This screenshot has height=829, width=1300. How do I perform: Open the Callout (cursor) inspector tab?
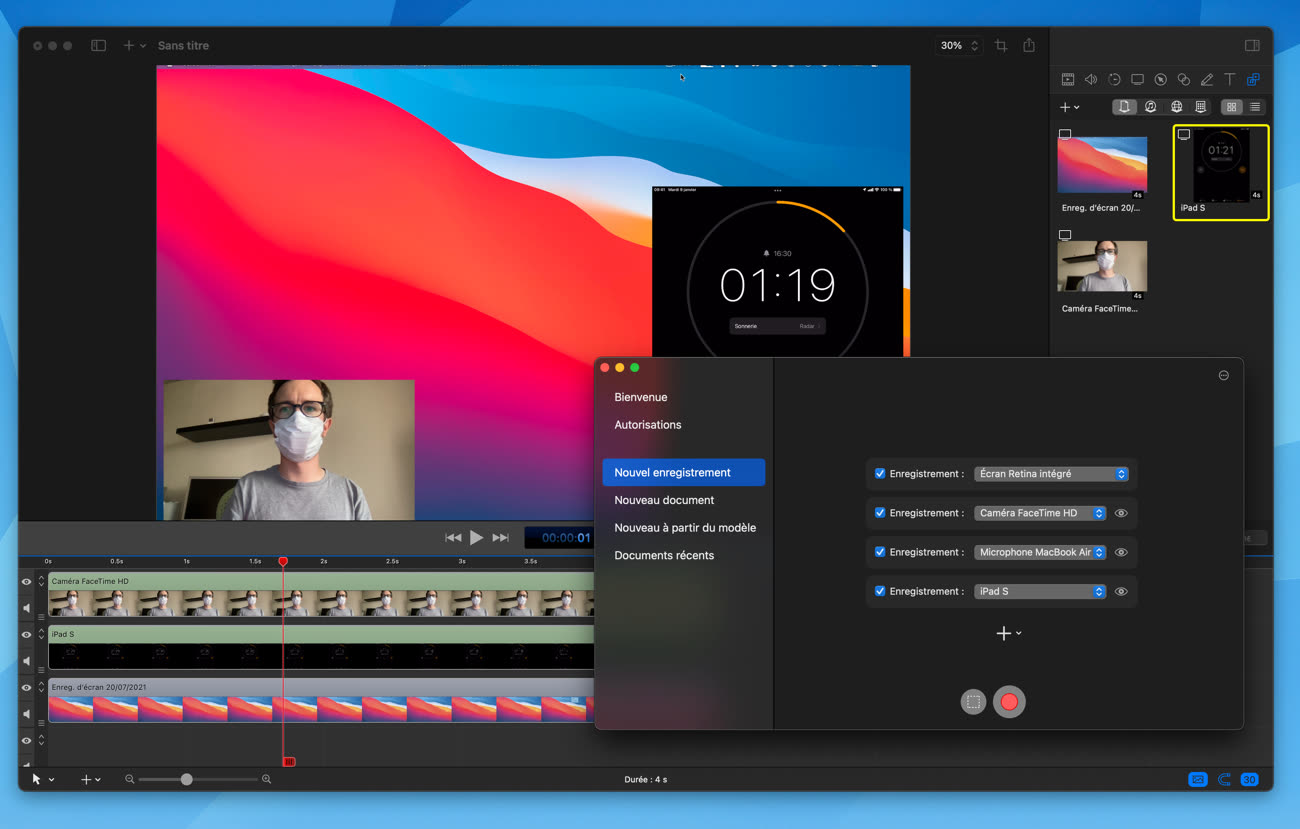pos(1160,79)
